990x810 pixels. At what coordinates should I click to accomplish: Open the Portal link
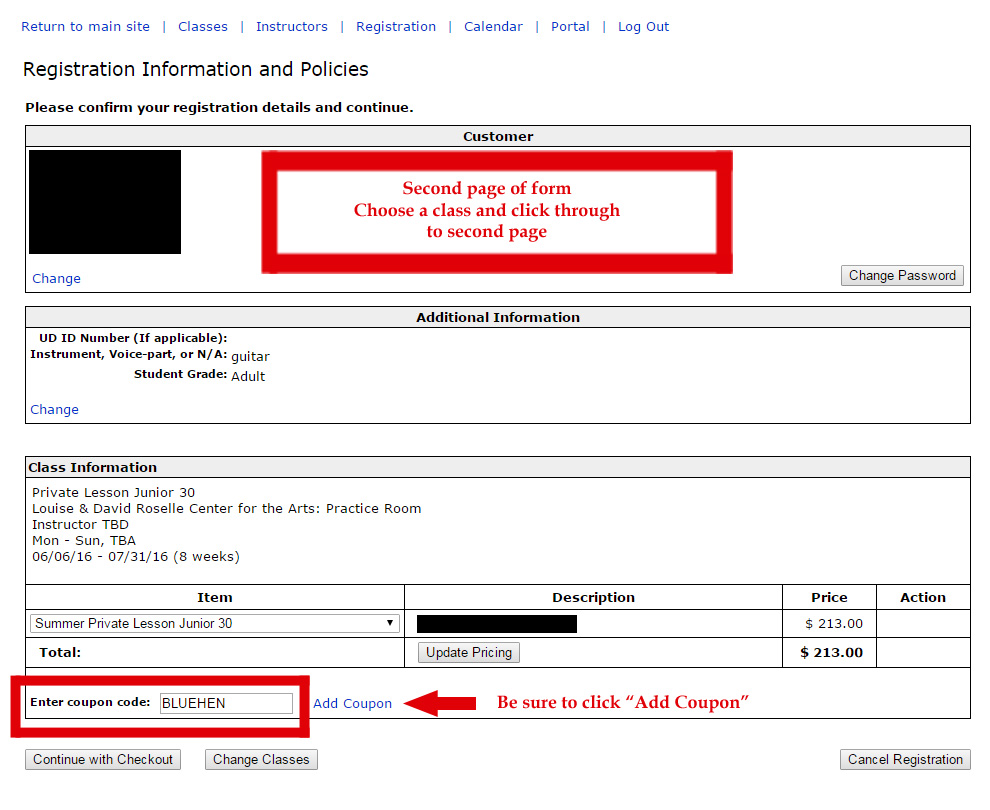point(570,27)
